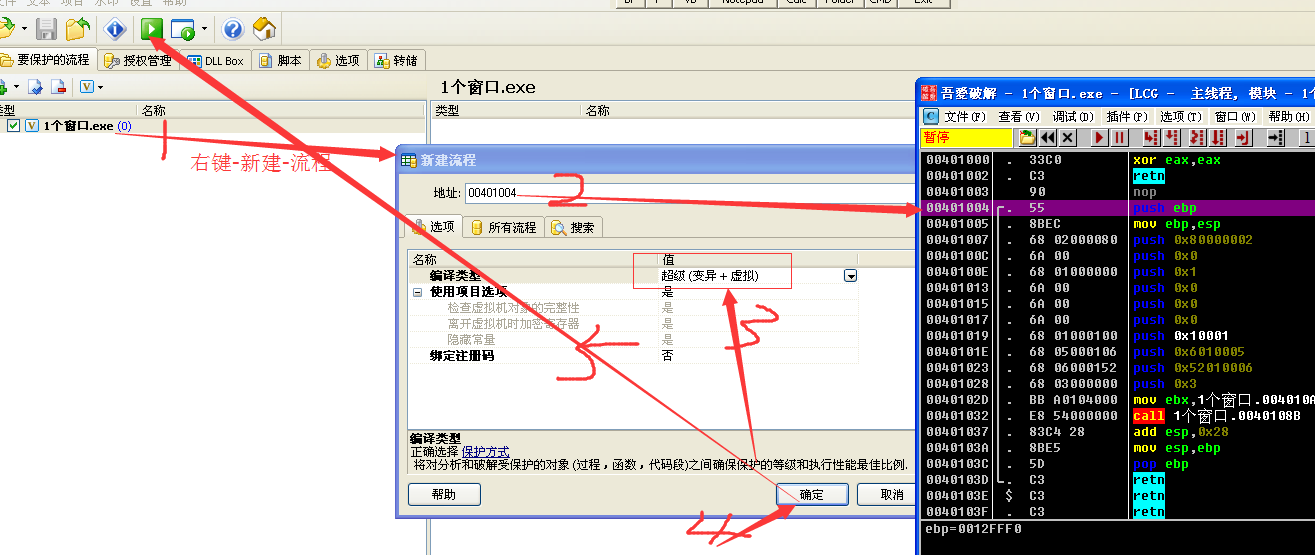
Task: Click the floppy disk save icon
Action: tap(47, 29)
